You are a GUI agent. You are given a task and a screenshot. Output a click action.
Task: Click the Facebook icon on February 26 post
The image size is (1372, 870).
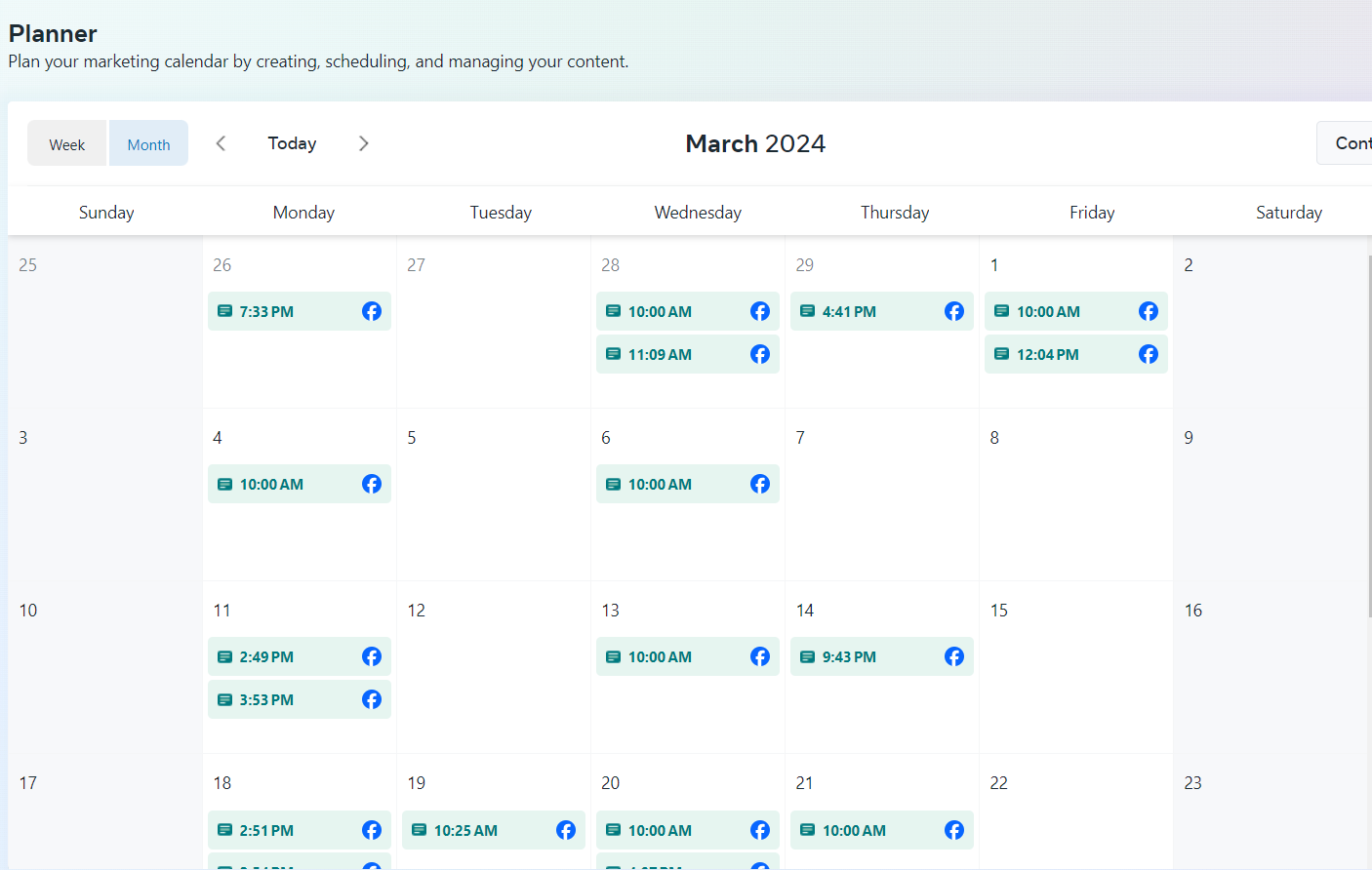click(x=372, y=311)
